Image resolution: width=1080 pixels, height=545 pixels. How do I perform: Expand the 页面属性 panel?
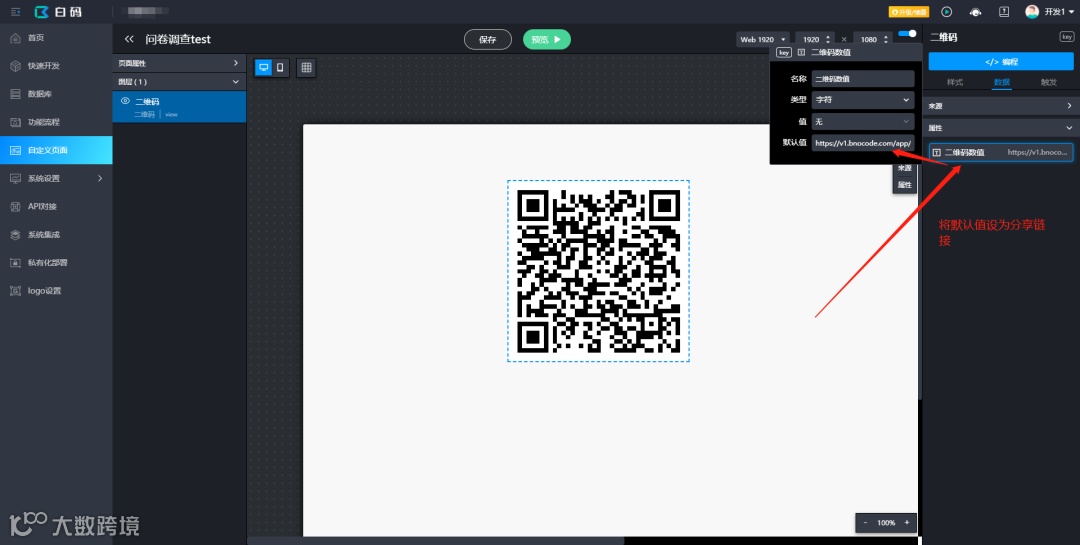pyautogui.click(x=179, y=63)
